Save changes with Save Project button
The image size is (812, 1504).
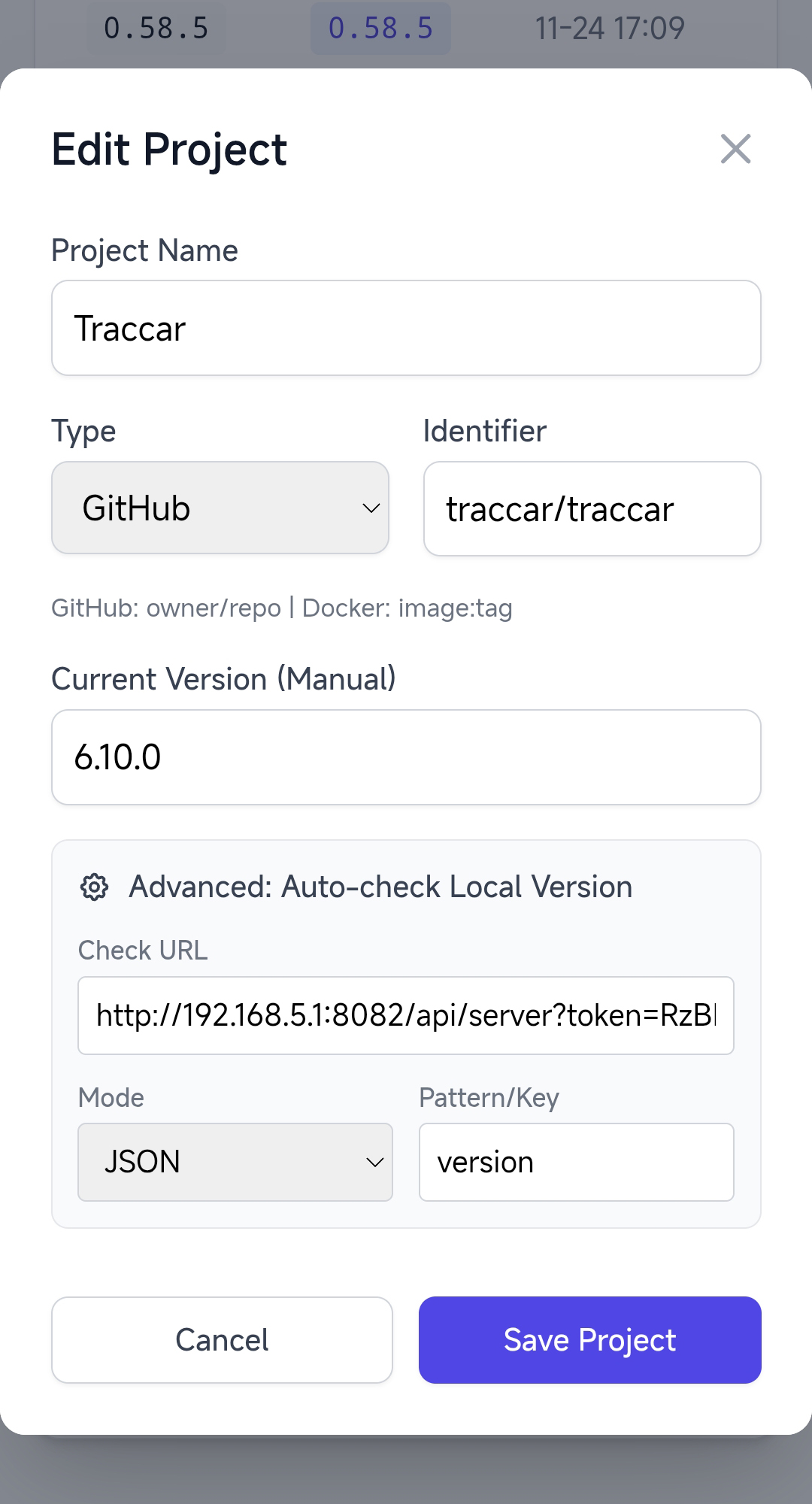point(589,1340)
